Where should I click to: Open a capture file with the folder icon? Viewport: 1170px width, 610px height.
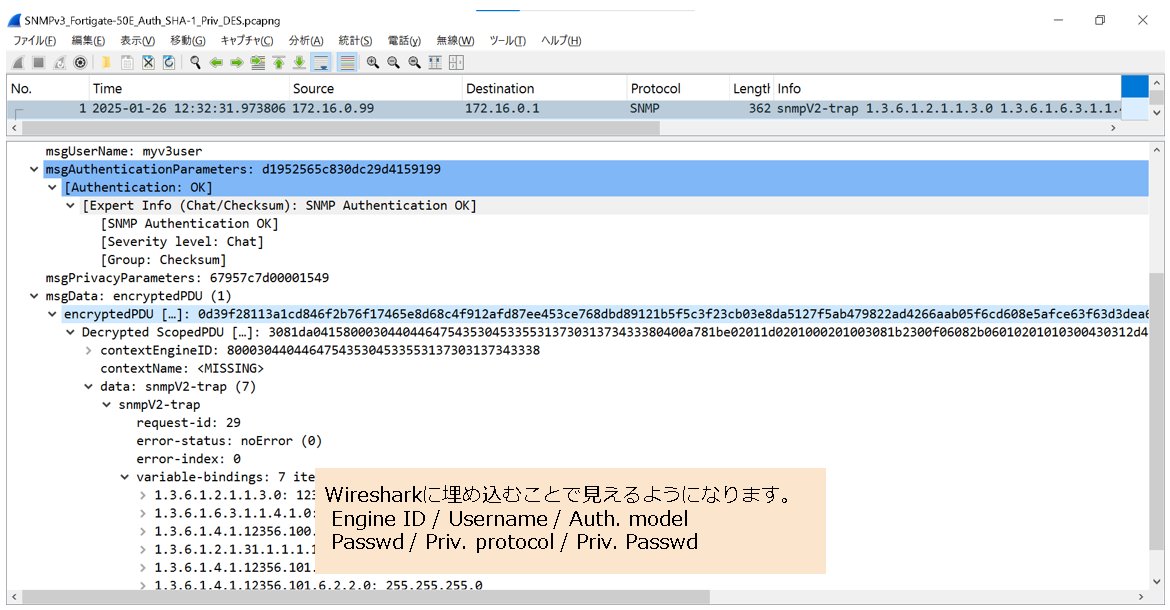click(x=106, y=63)
